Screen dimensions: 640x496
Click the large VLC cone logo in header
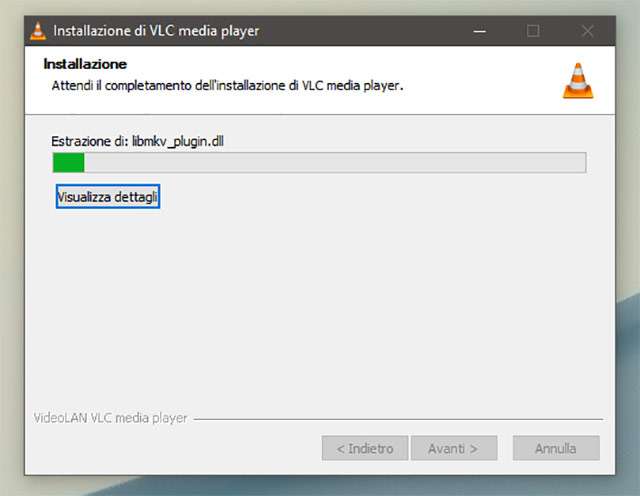[x=578, y=81]
